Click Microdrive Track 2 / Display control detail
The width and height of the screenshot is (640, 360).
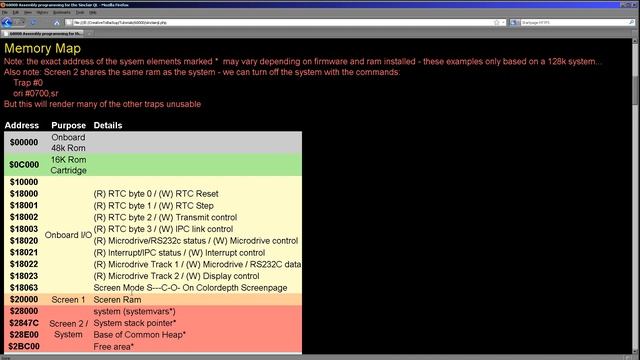click(176, 276)
